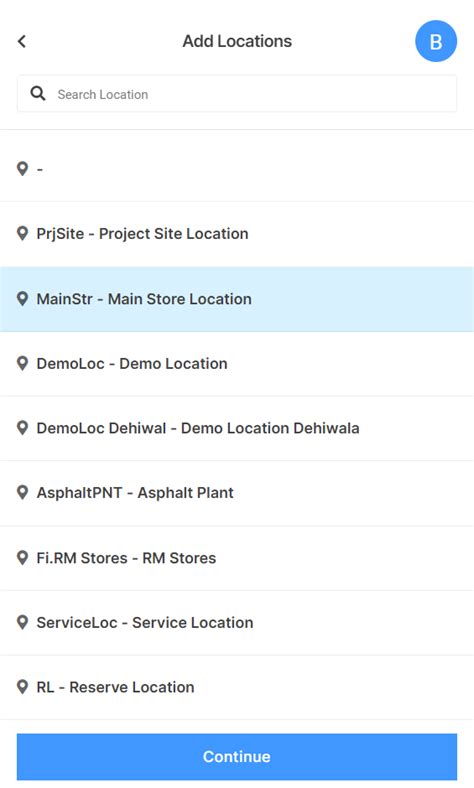Click the pin icon beside MainStr
Viewport: 474px width, 788px height.
coord(22,299)
